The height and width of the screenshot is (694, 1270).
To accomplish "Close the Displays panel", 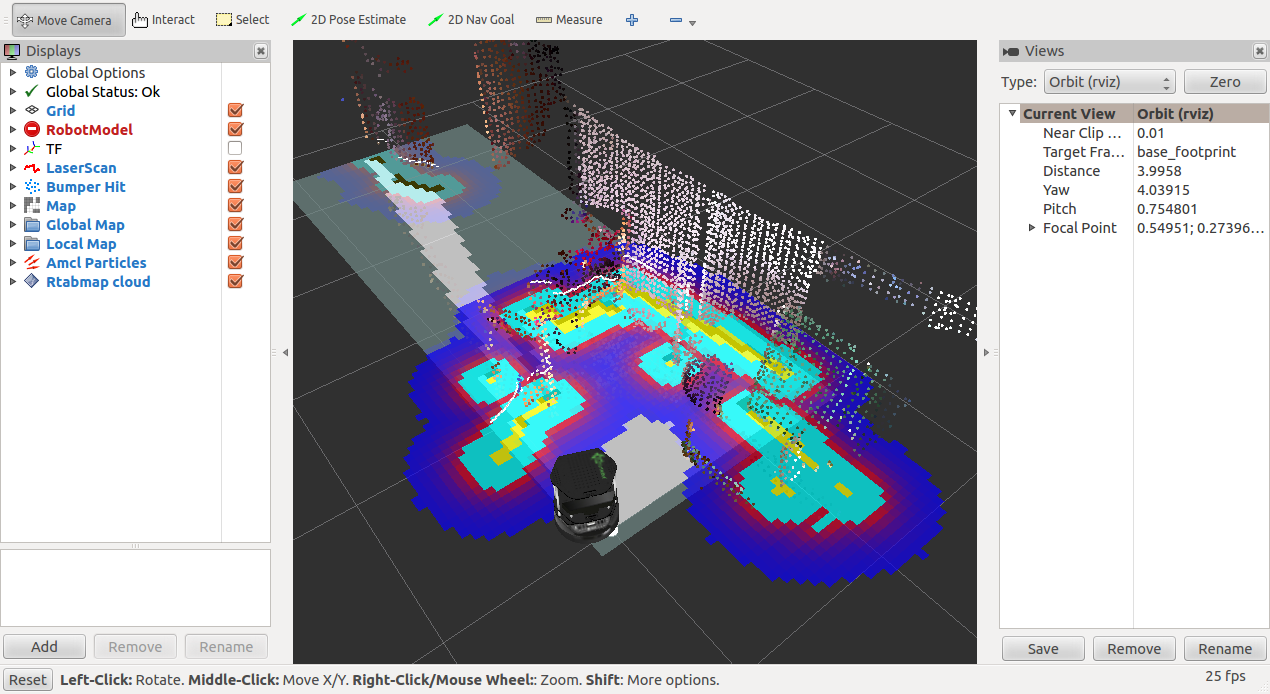I will pos(261,51).
